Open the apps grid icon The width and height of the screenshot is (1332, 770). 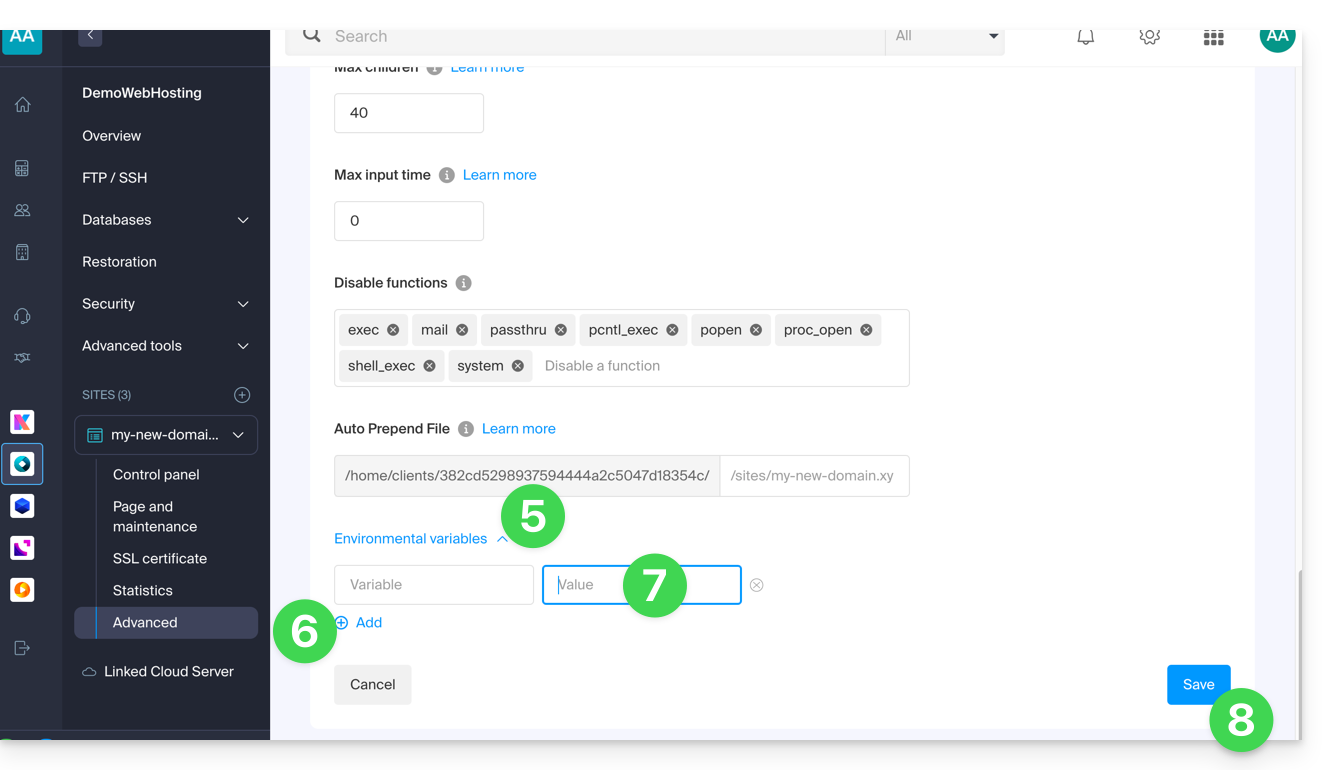click(1213, 38)
